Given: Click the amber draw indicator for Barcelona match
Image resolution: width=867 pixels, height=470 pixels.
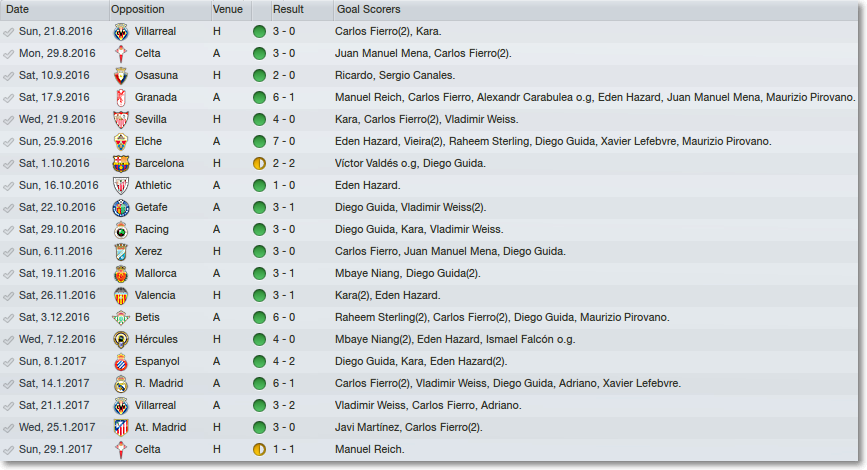Looking at the screenshot, I should point(259,164).
